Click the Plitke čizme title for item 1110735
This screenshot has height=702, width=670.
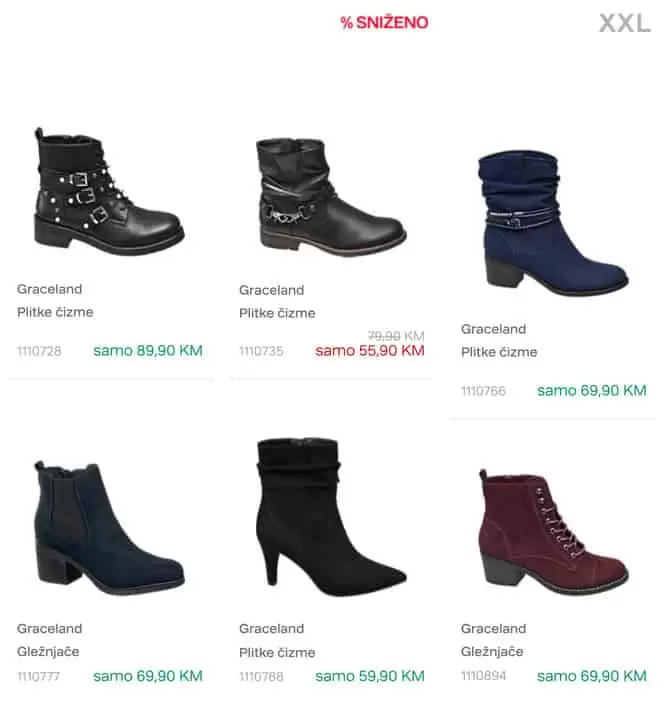(x=277, y=313)
